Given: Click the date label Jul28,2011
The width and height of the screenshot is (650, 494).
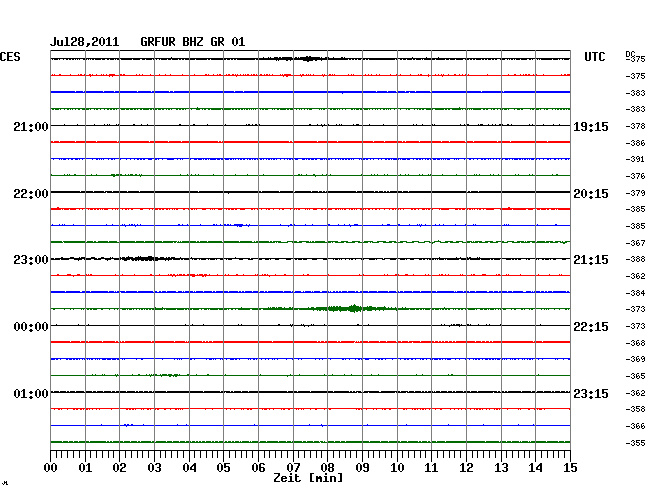Looking at the screenshot, I should (85, 42).
